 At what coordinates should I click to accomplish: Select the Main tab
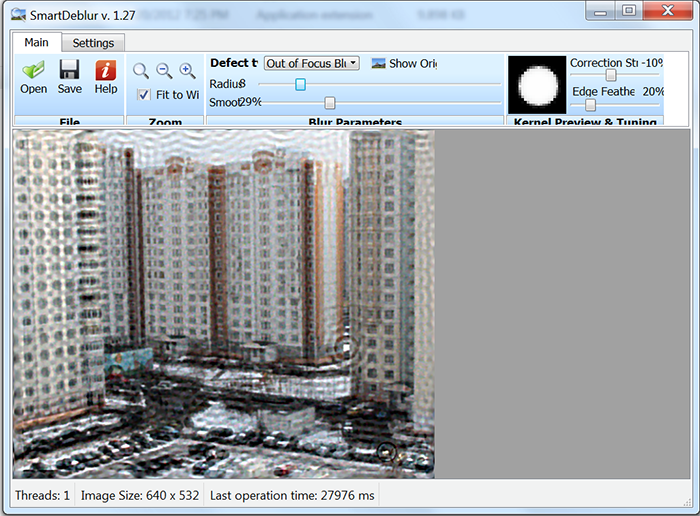(36, 43)
